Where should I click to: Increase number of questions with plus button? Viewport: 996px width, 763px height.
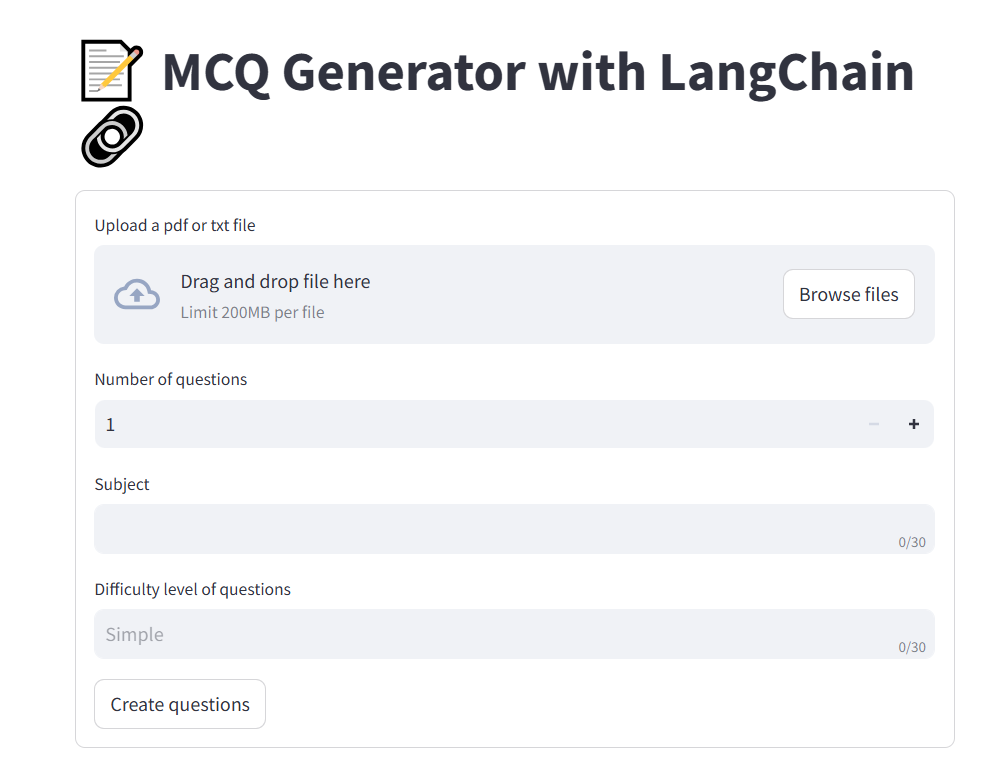913,424
